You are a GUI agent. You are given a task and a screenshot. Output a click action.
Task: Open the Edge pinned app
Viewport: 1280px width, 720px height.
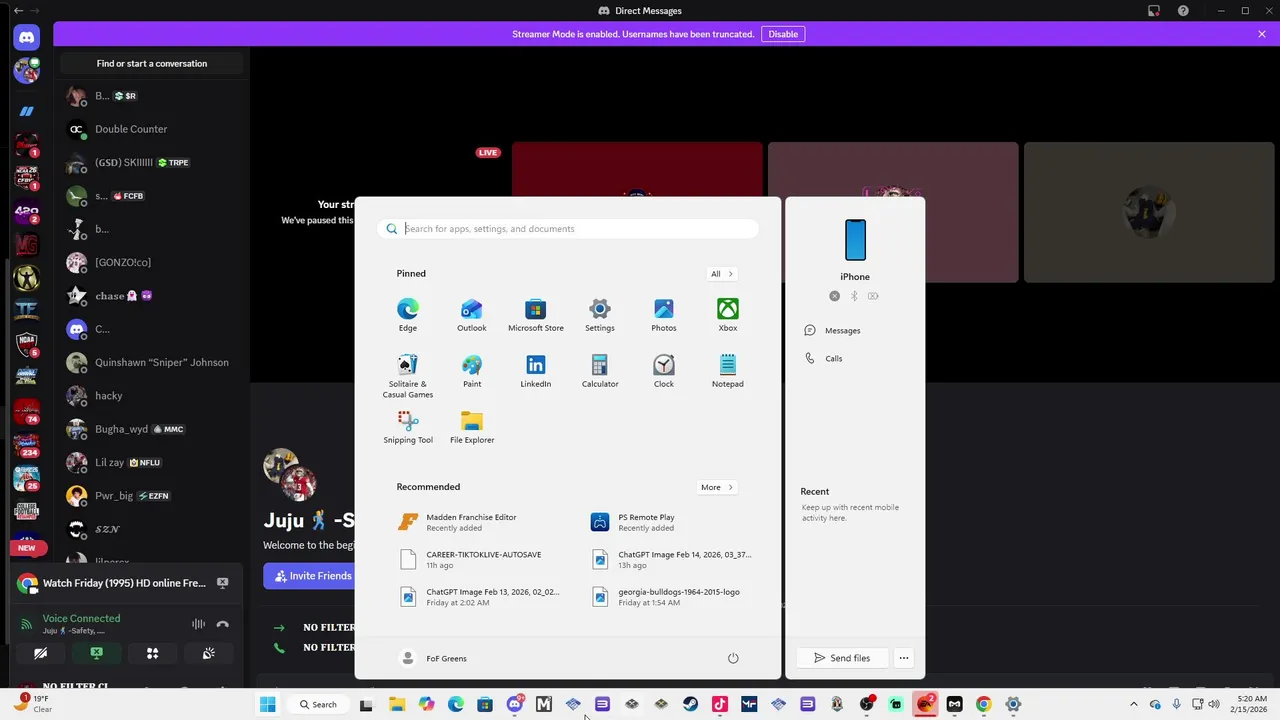tap(408, 314)
